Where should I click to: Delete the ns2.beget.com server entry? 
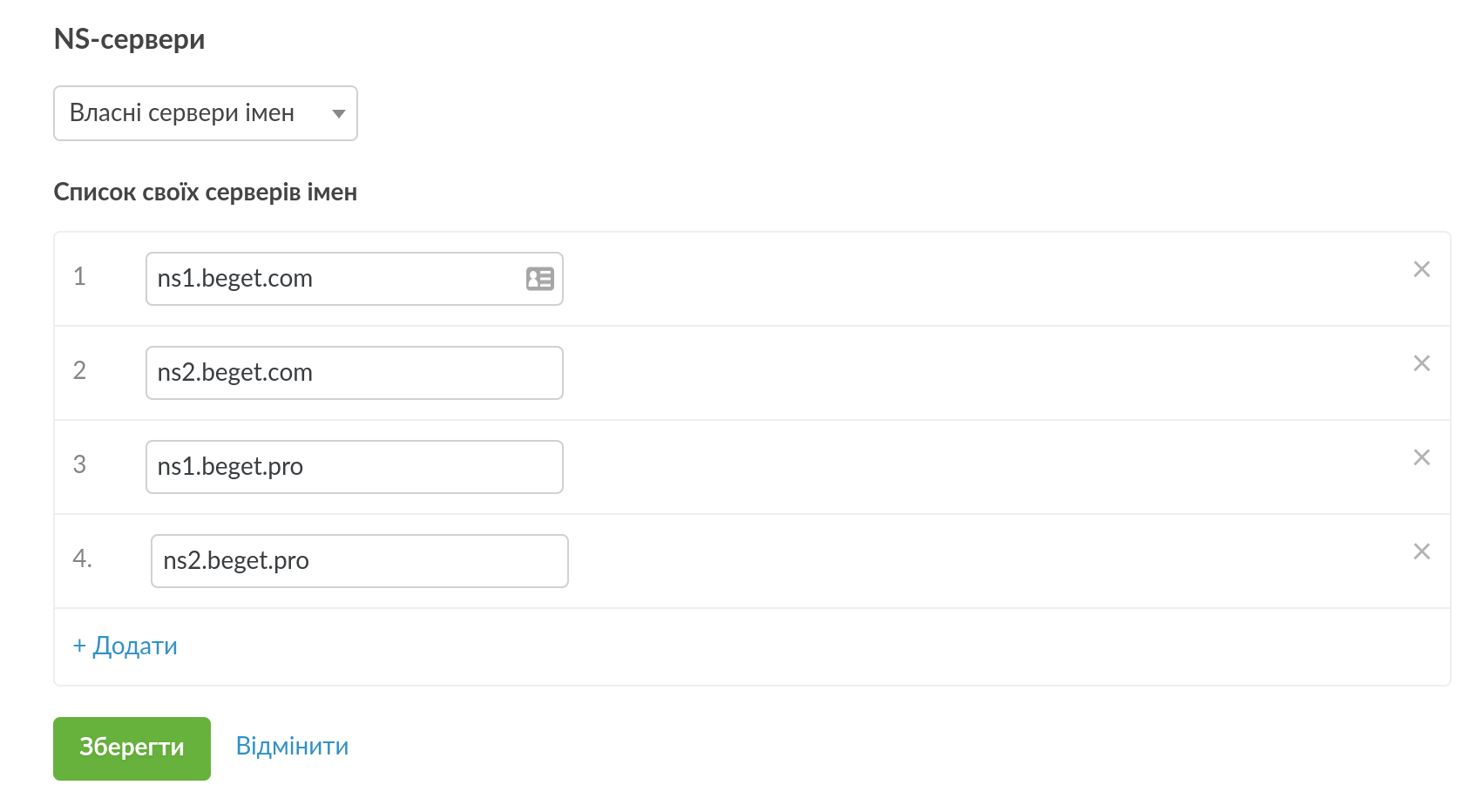1421,363
